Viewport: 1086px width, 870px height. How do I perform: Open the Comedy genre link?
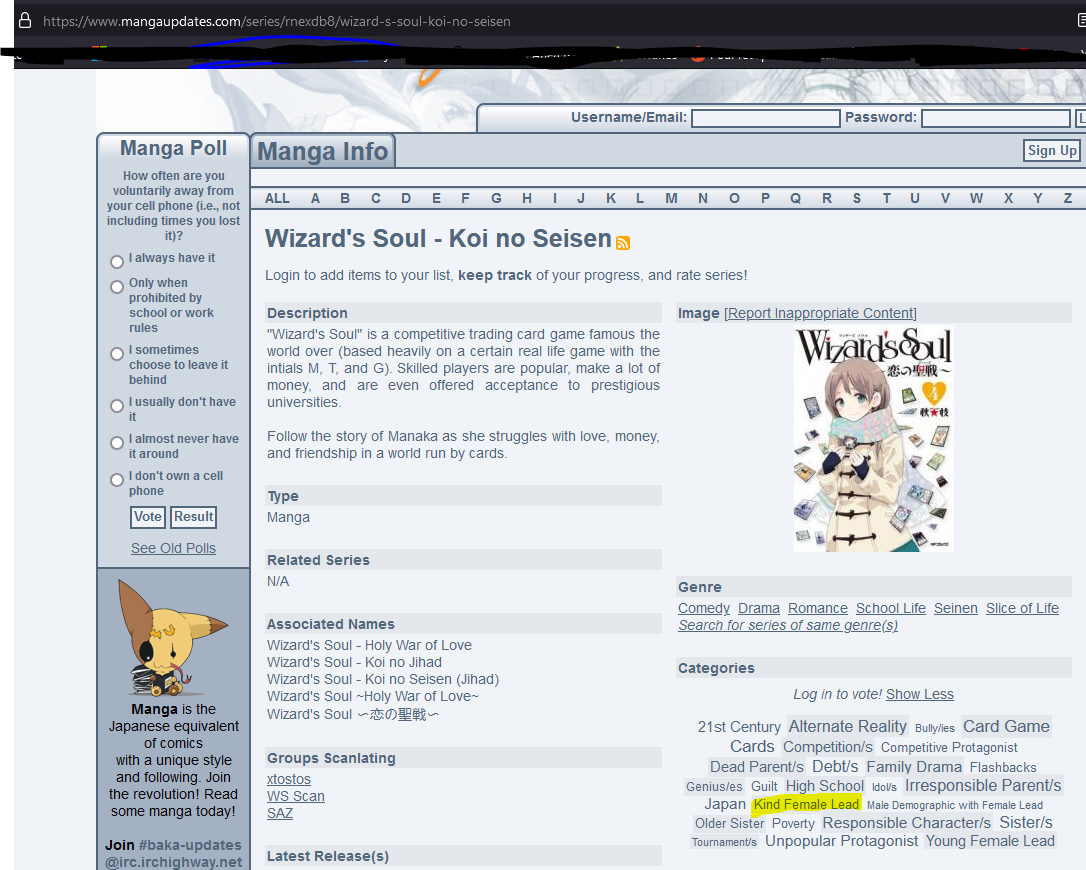[x=704, y=608]
